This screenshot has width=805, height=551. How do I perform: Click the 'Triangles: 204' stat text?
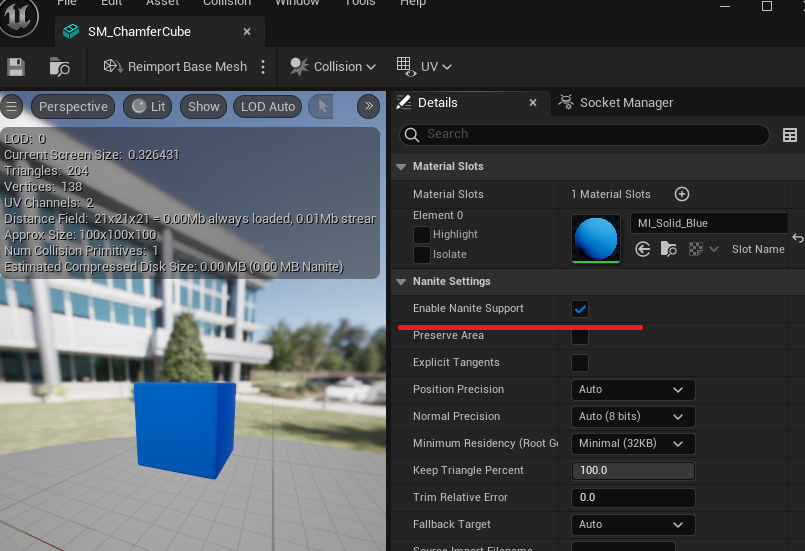point(46,171)
